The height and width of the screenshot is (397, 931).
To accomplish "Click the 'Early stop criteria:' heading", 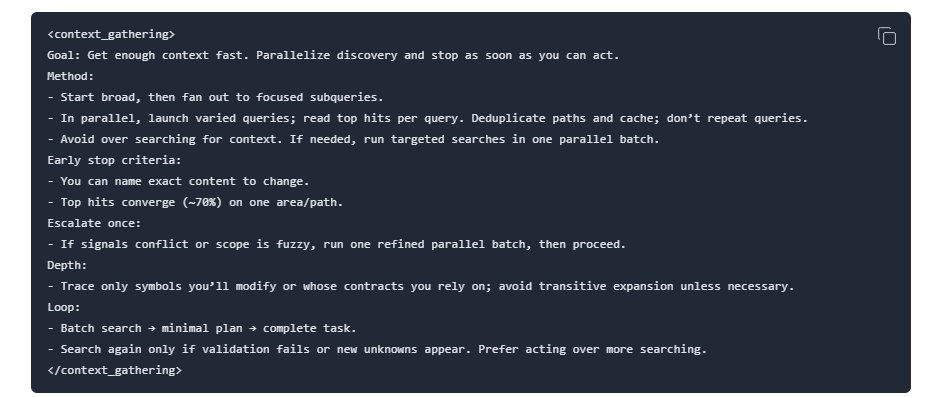I will (x=114, y=160).
